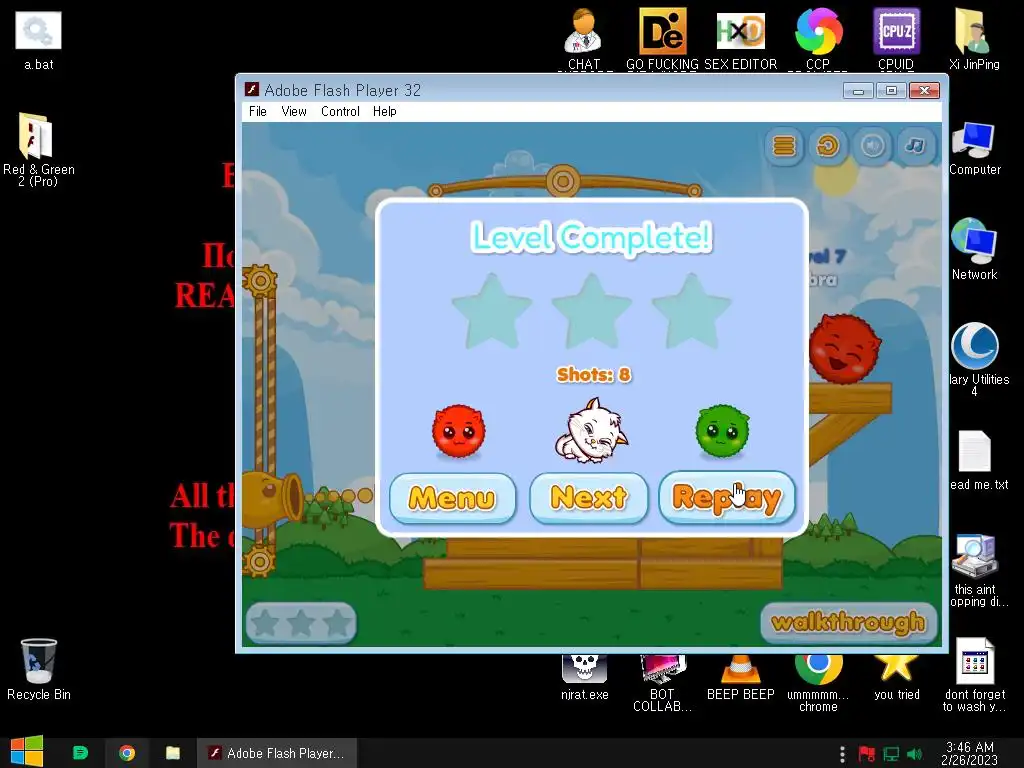Click the Level Complete! heading

[591, 236]
